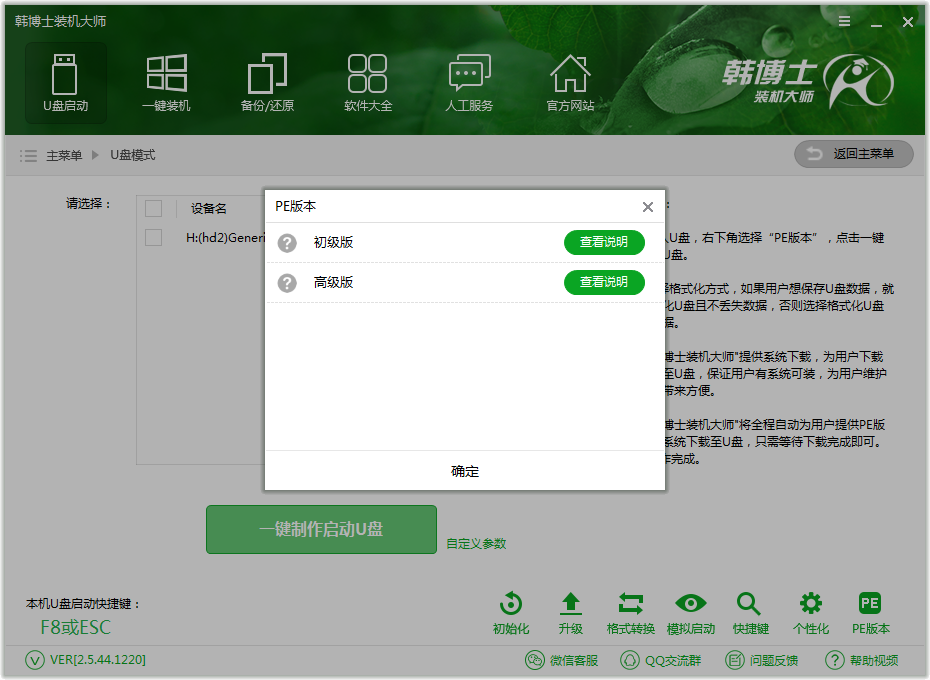This screenshot has height=680, width=930.
Task: Confirm with the 确定 button
Action: point(464,471)
